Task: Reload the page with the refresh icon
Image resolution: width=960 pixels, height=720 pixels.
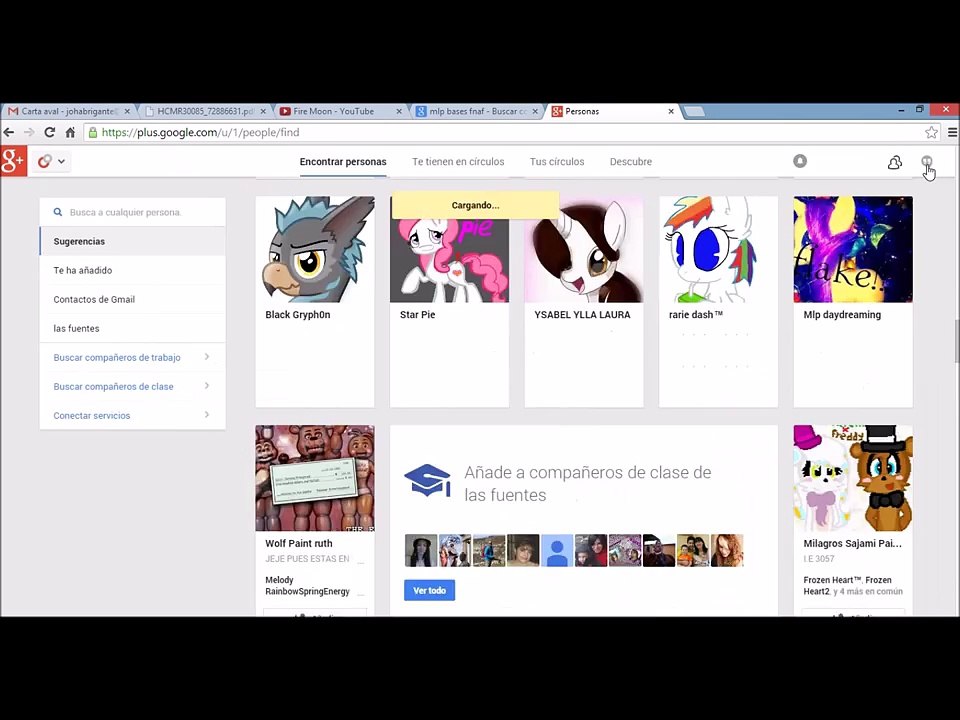Action: pos(50,132)
